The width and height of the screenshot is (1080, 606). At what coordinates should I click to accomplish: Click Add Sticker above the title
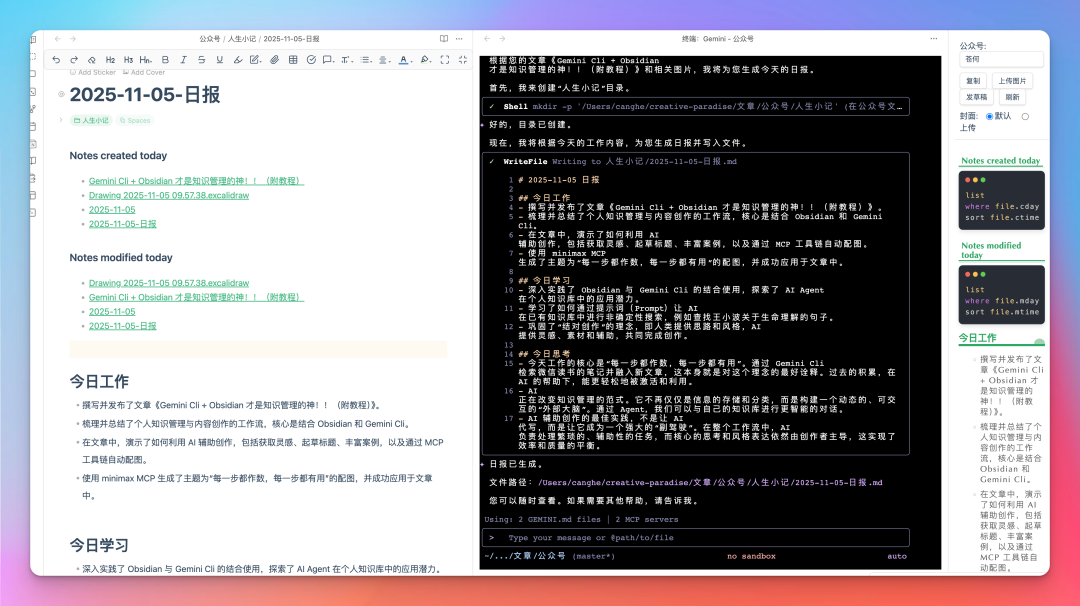(x=92, y=72)
